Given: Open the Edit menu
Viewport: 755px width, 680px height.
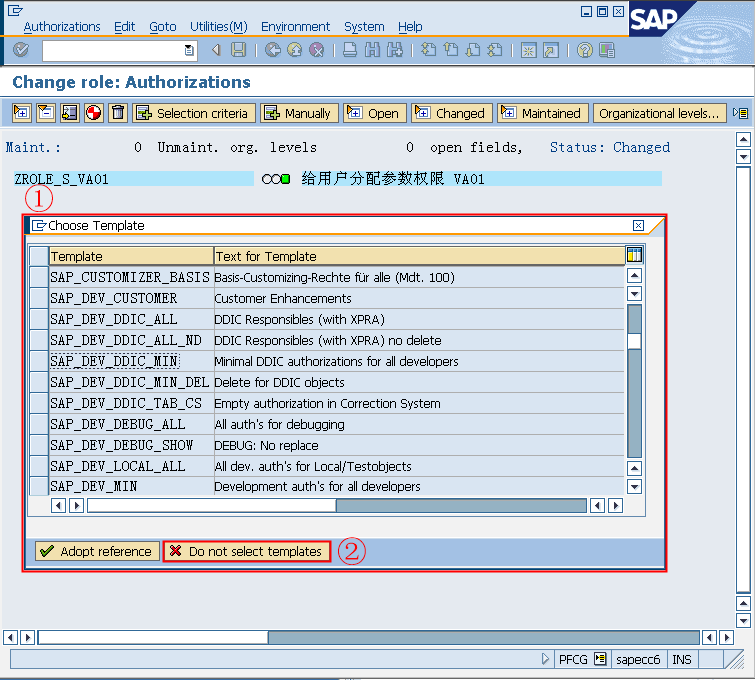Looking at the screenshot, I should pos(124,26).
